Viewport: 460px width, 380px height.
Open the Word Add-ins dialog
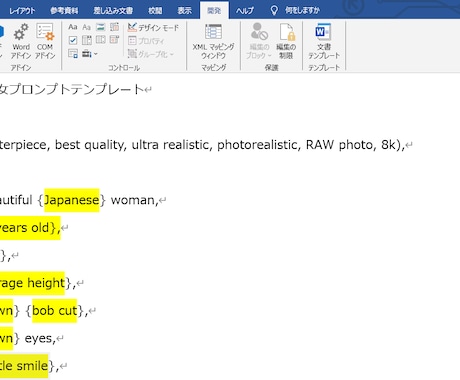(21, 41)
